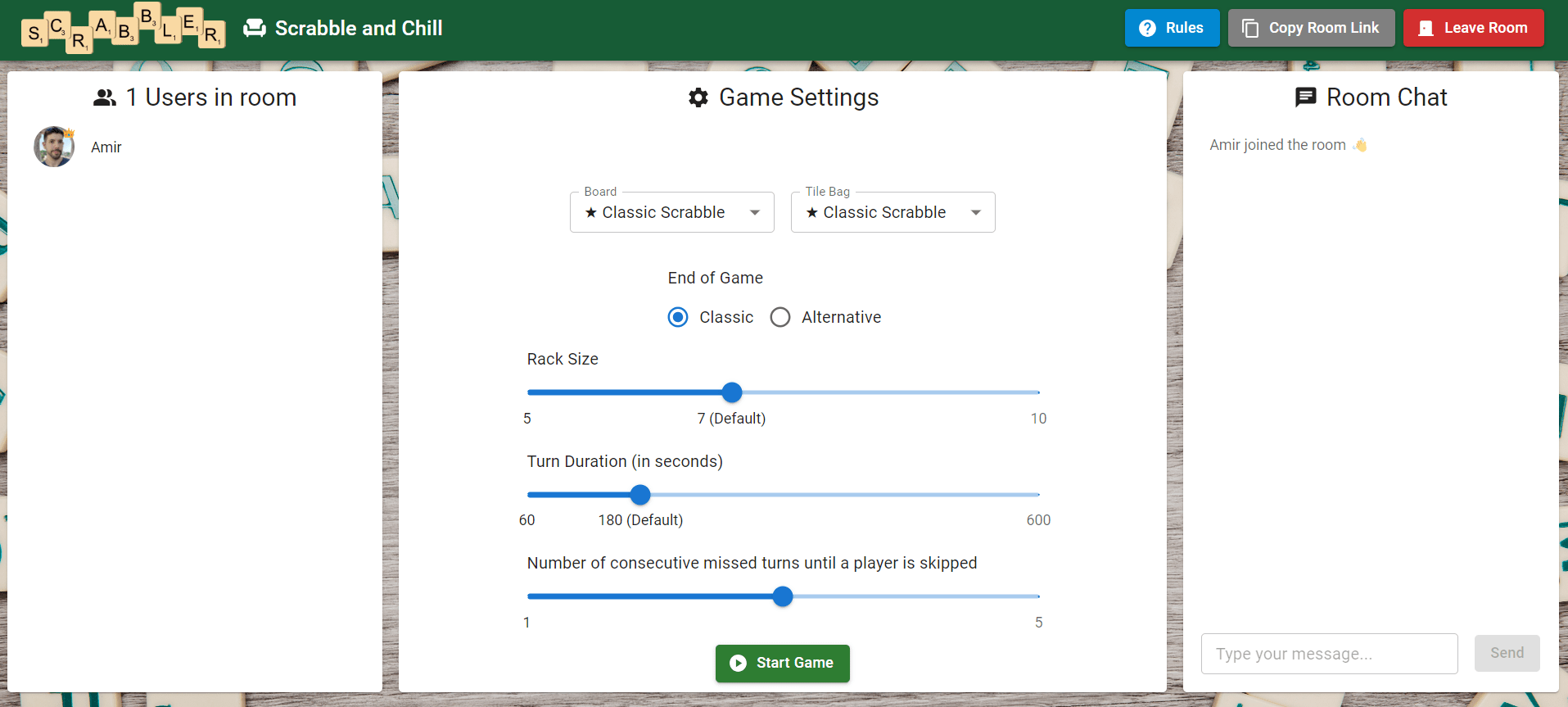This screenshot has height=707, width=1568.
Task: Click the copy icon in Copy Room Link
Action: coord(1250,28)
